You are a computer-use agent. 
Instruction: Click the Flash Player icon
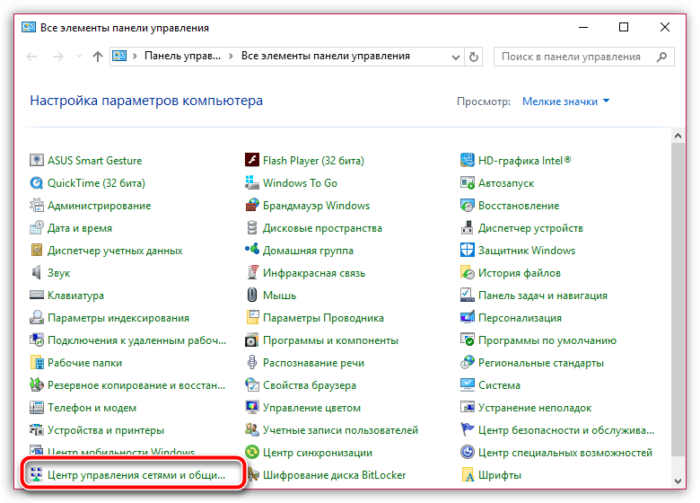click(252, 160)
